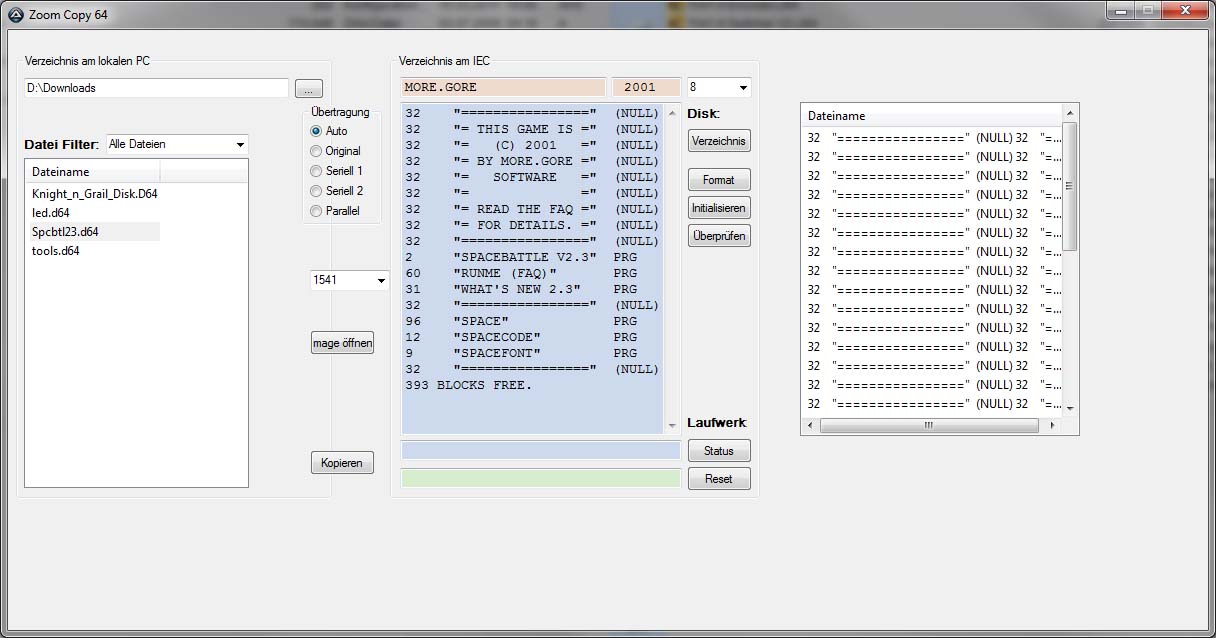
Task: Choose the Seriell 1 radio option
Action: tap(317, 171)
